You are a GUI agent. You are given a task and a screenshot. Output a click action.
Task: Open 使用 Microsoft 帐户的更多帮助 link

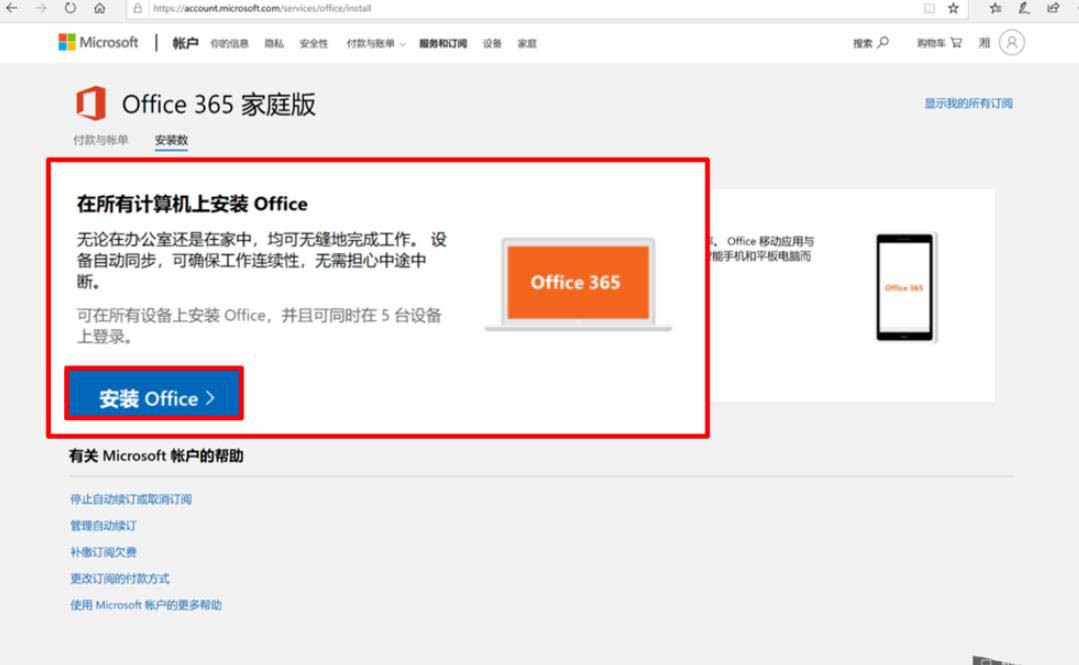(146, 605)
